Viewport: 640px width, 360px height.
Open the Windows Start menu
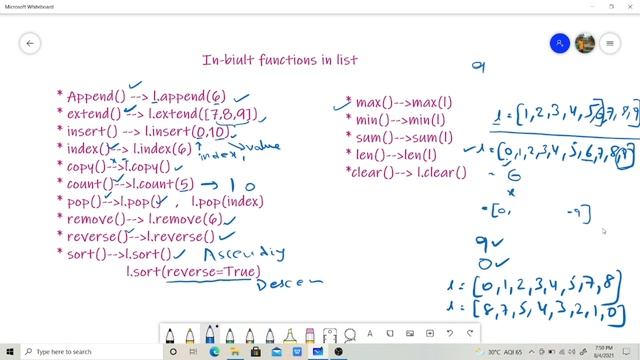pyautogui.click(x=10, y=351)
